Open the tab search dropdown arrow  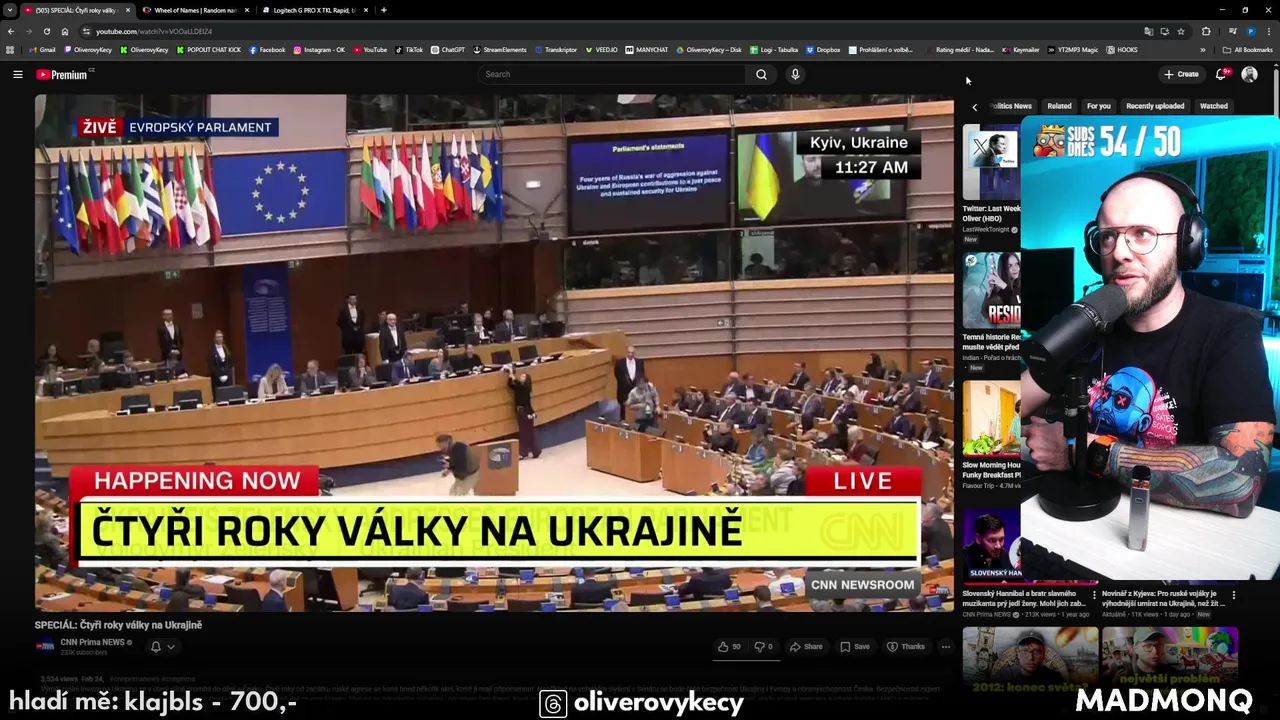click(9, 10)
